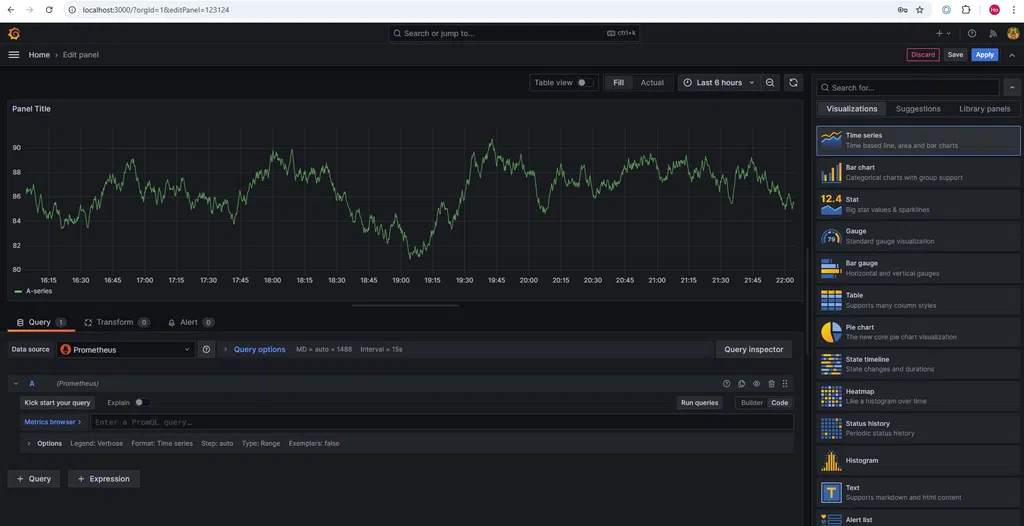Collapse visualization picker chevron beside search
1024x526 pixels.
[1012, 88]
